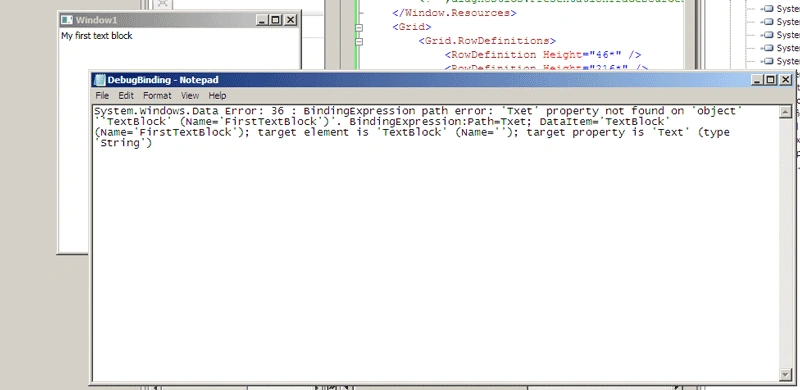Screen dimensions: 800x390
Task: Click the Window1 title bar application icon
Action: 66,20
